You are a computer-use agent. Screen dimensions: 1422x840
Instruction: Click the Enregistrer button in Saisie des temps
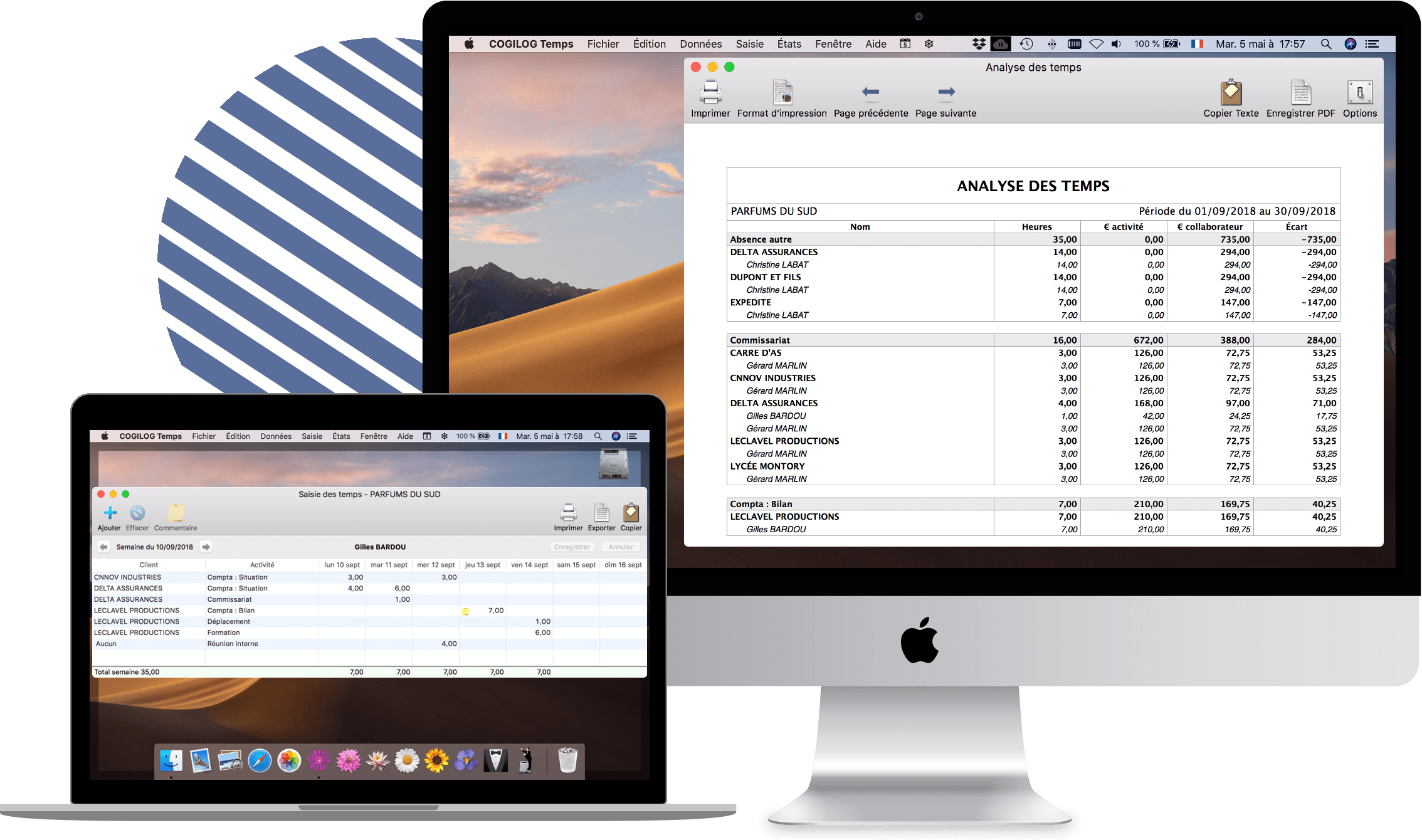[572, 547]
